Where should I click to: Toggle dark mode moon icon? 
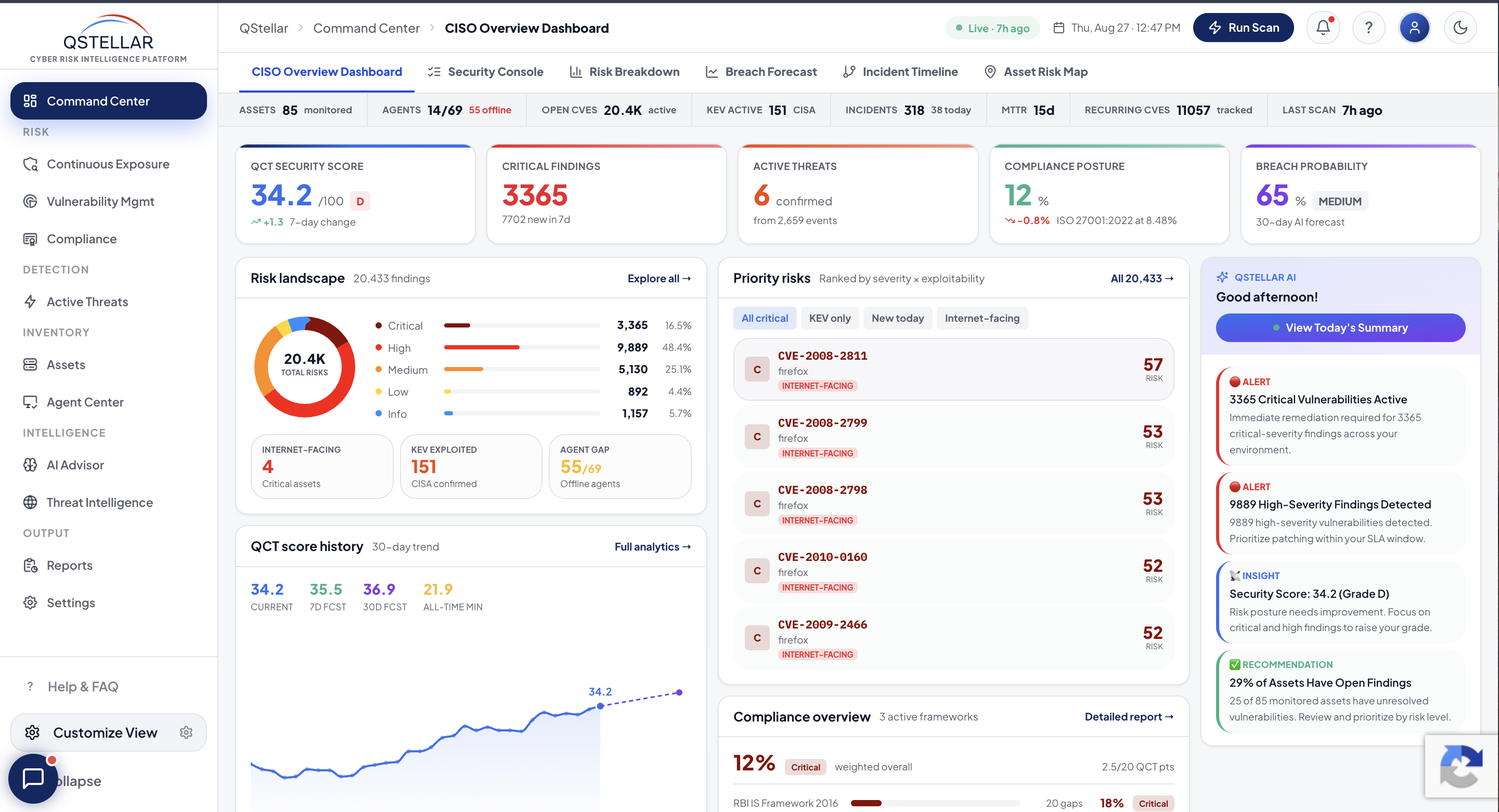tap(1460, 28)
